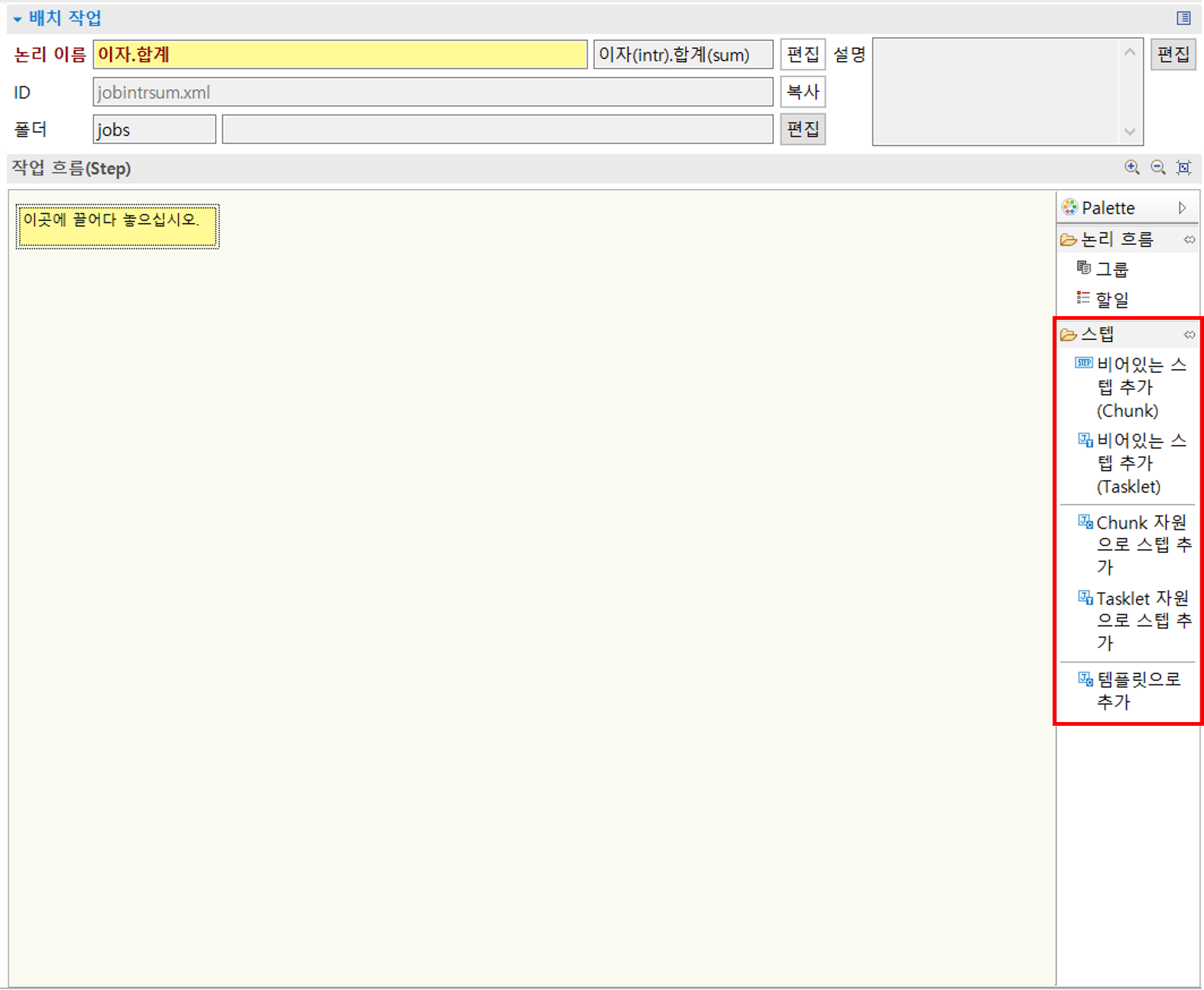The image size is (1204, 990).
Task: Collapse the 배치 작업 section triangle
Action: [18, 19]
